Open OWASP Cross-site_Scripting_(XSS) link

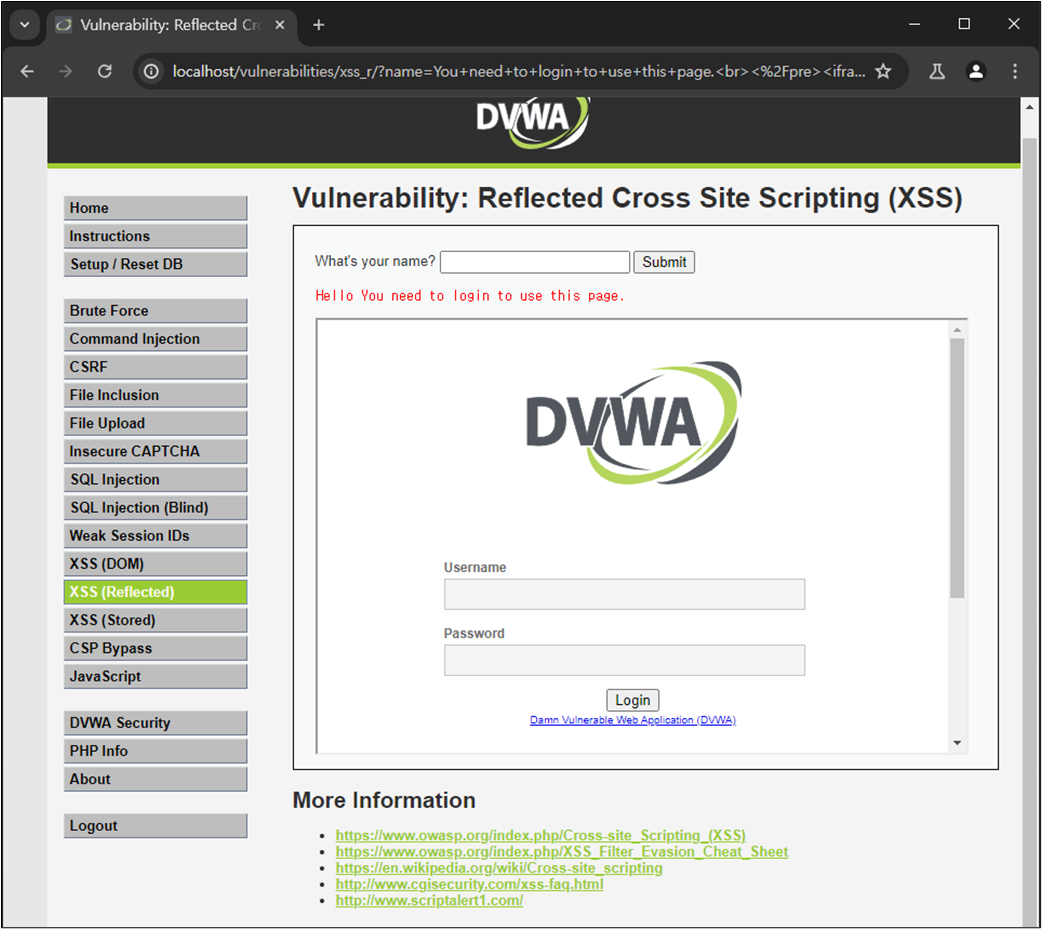click(540, 835)
